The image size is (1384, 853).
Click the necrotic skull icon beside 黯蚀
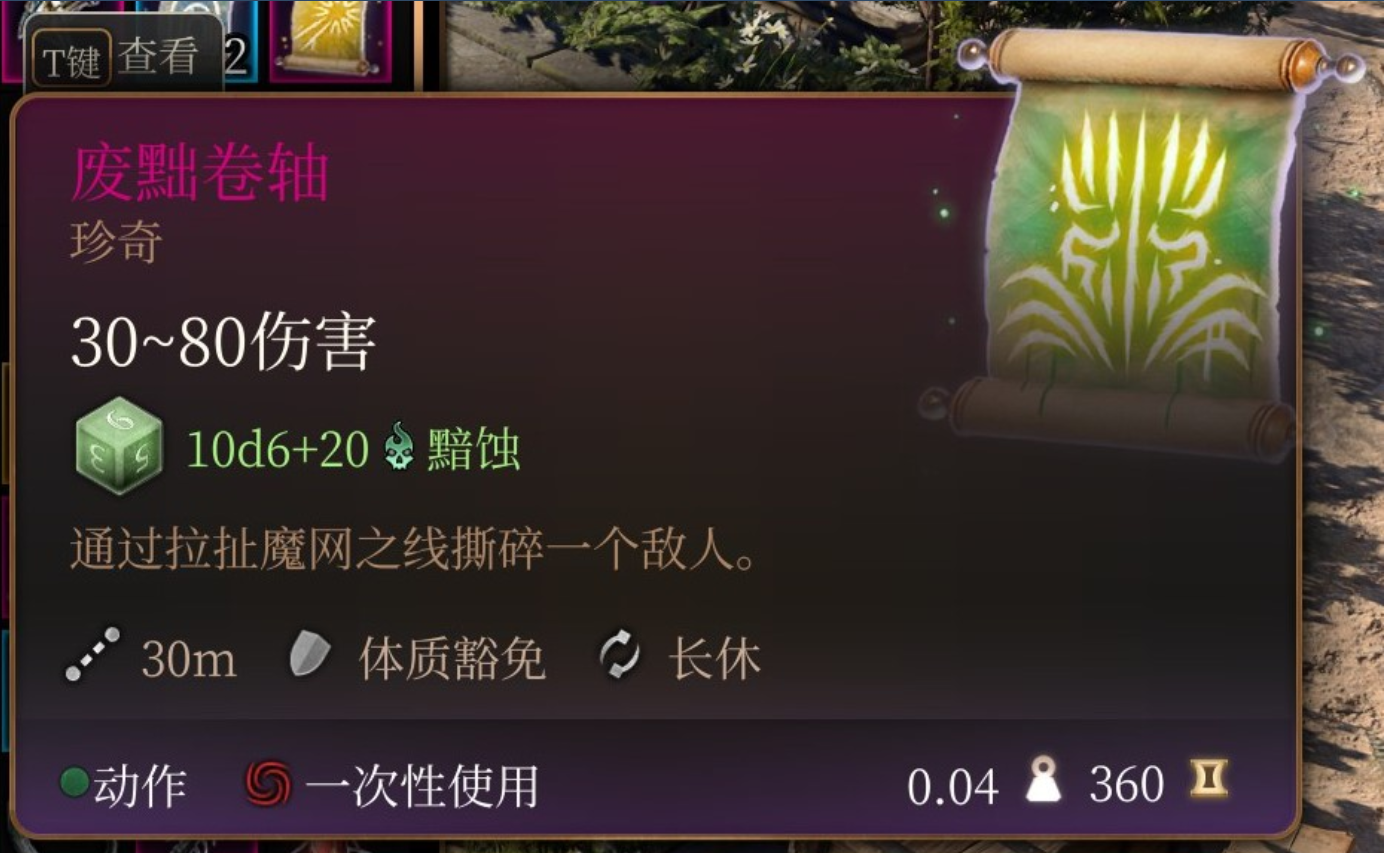pyautogui.click(x=400, y=452)
